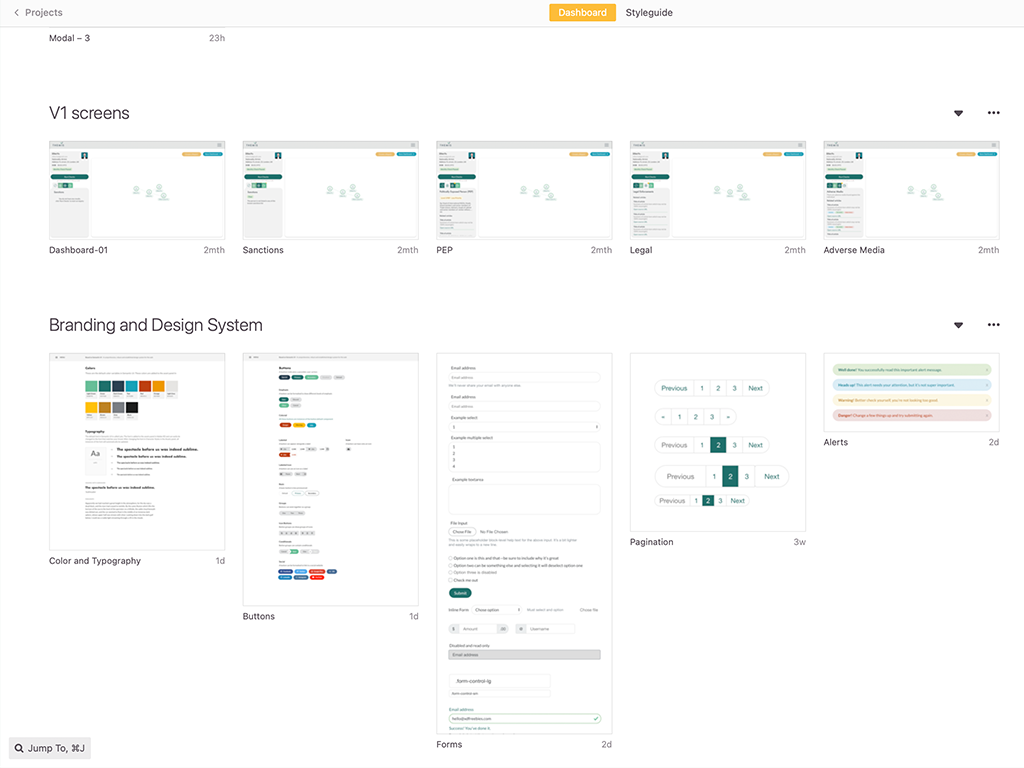Viewport: 1024px width, 768px height.
Task: Open the Sanctions screen thumbnail
Action: point(331,190)
